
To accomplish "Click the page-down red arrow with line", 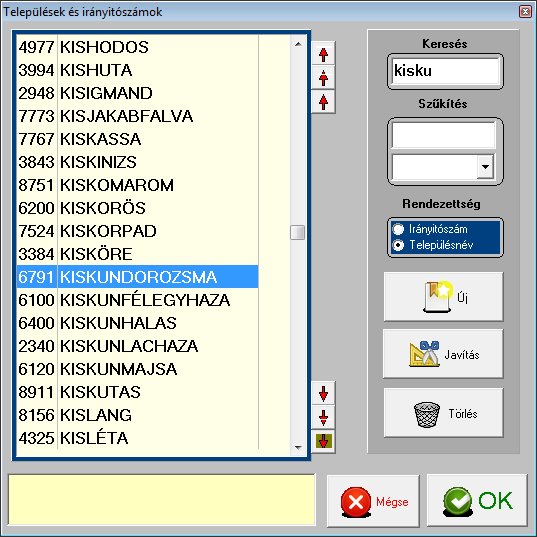I will pos(323,417).
